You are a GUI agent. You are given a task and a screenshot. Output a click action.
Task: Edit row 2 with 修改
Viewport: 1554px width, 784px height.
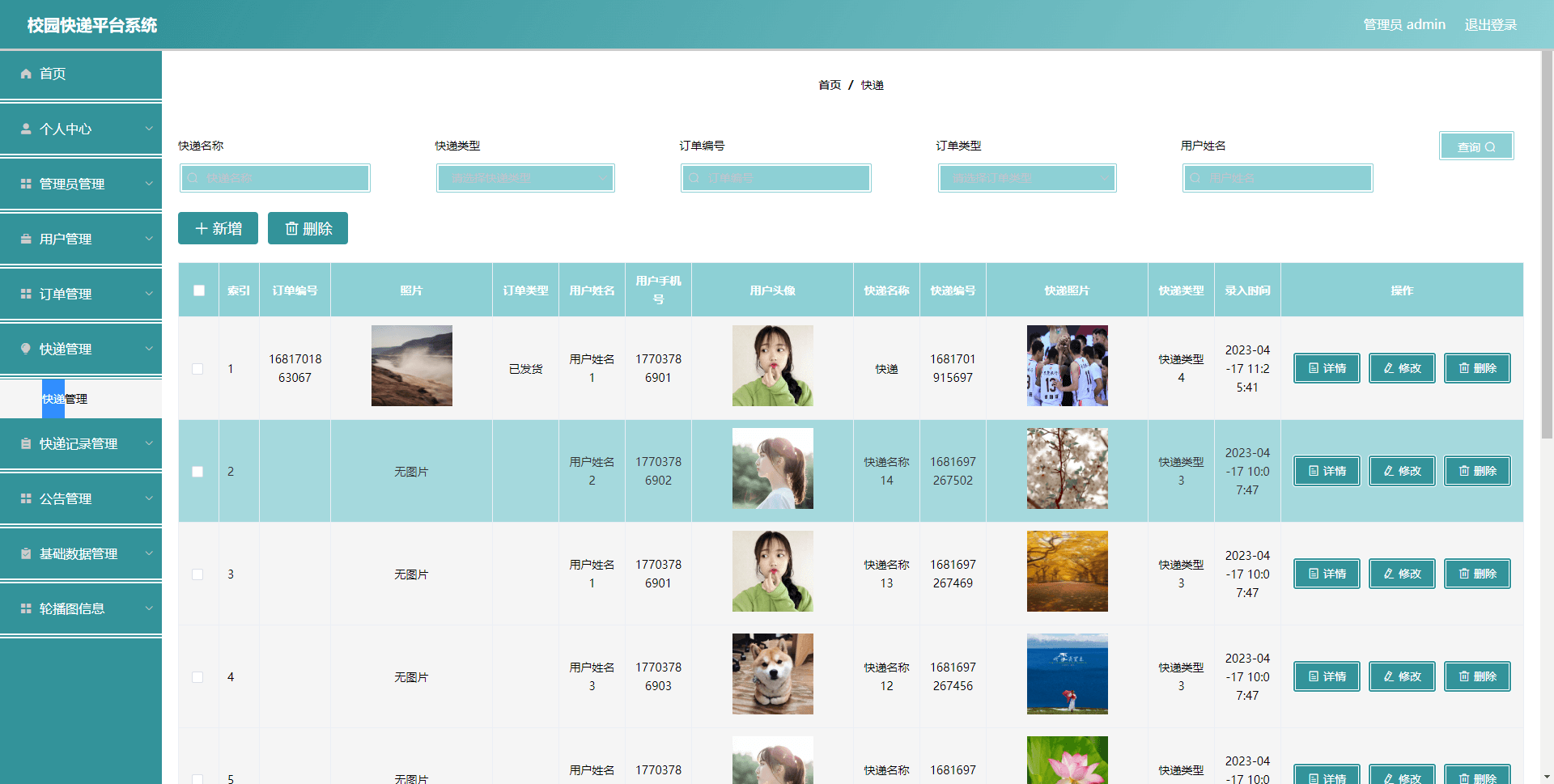click(1402, 471)
